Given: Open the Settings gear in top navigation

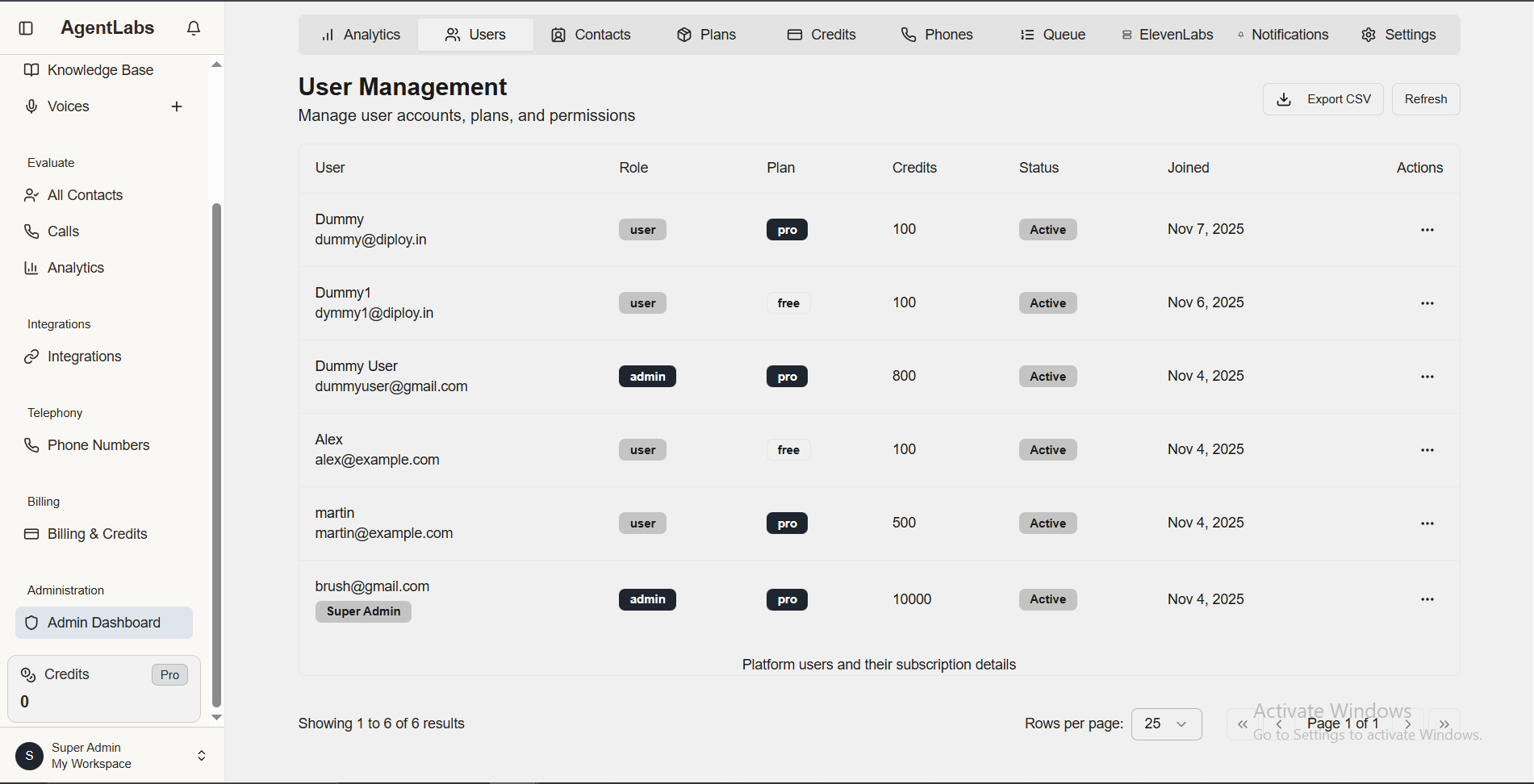Looking at the screenshot, I should (x=1368, y=34).
